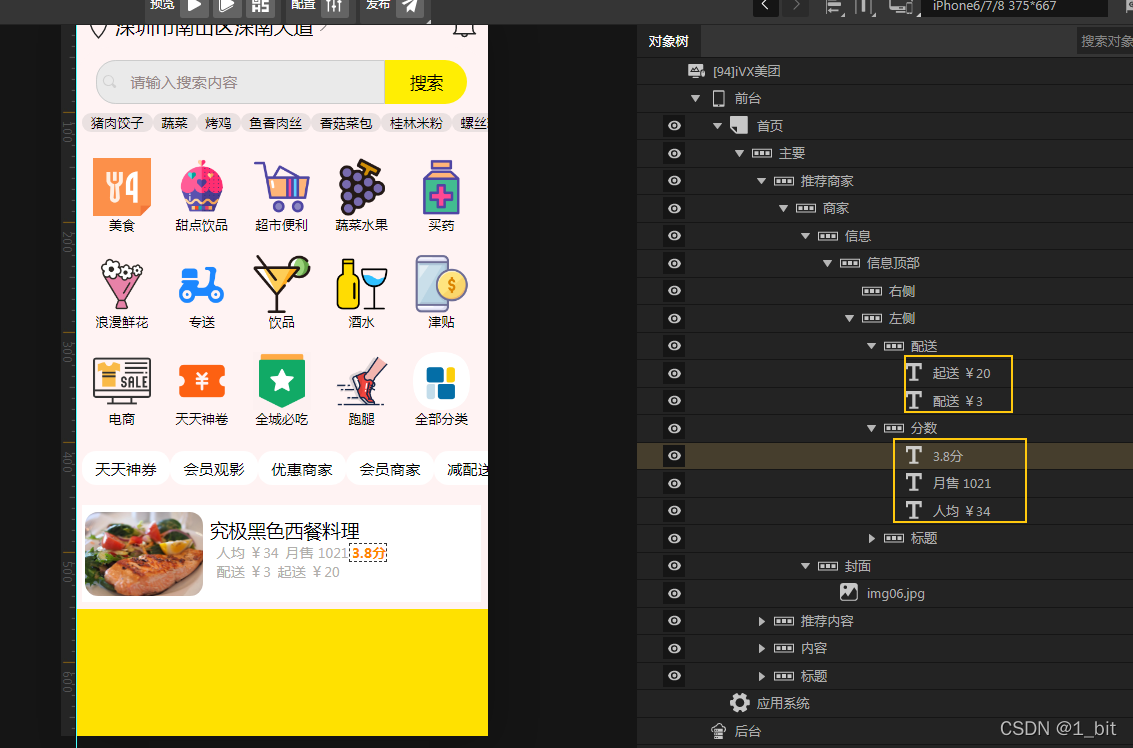Switch to the 对象树 panel tab
The height and width of the screenshot is (748, 1133).
point(670,41)
